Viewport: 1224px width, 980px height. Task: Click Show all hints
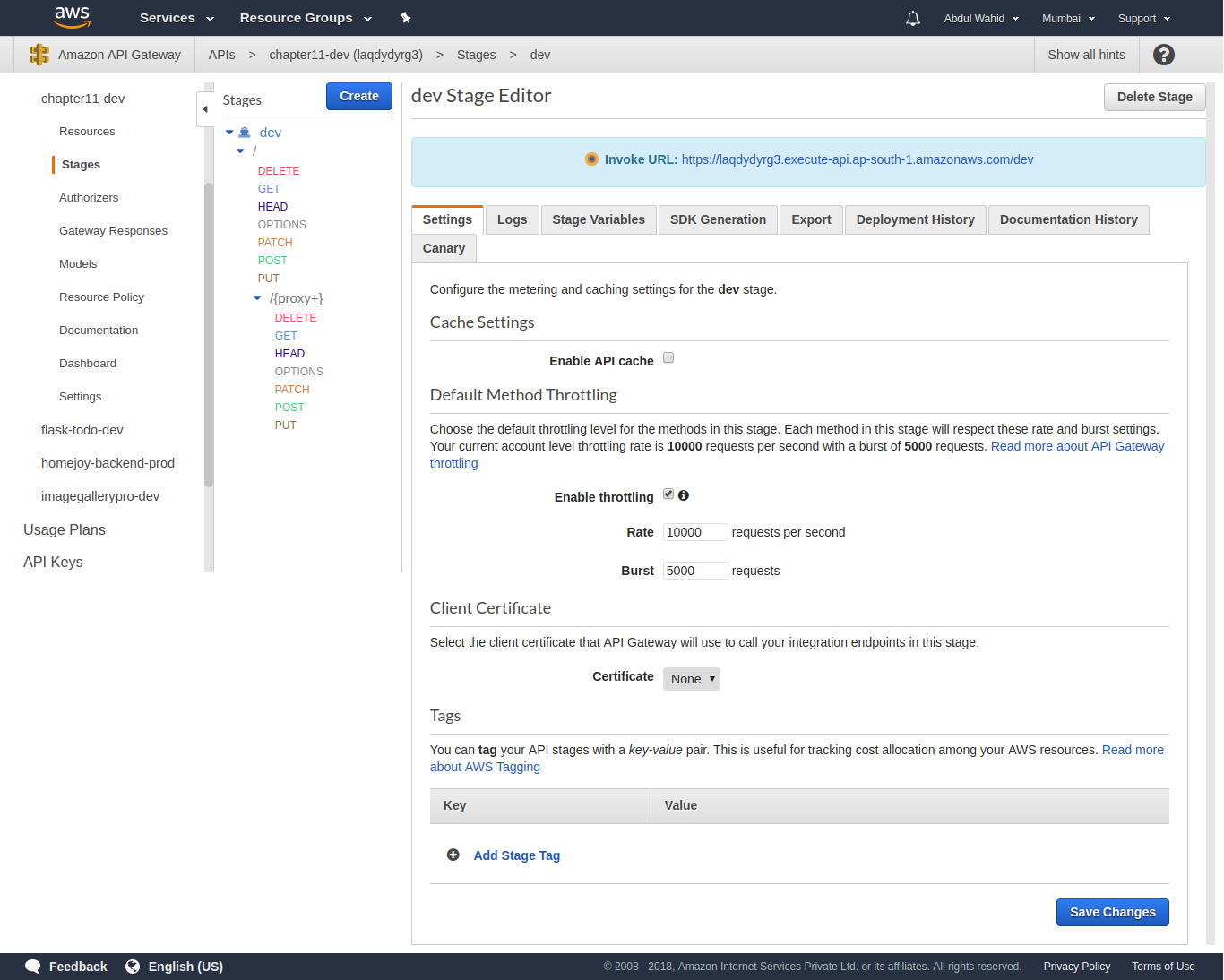1087,55
